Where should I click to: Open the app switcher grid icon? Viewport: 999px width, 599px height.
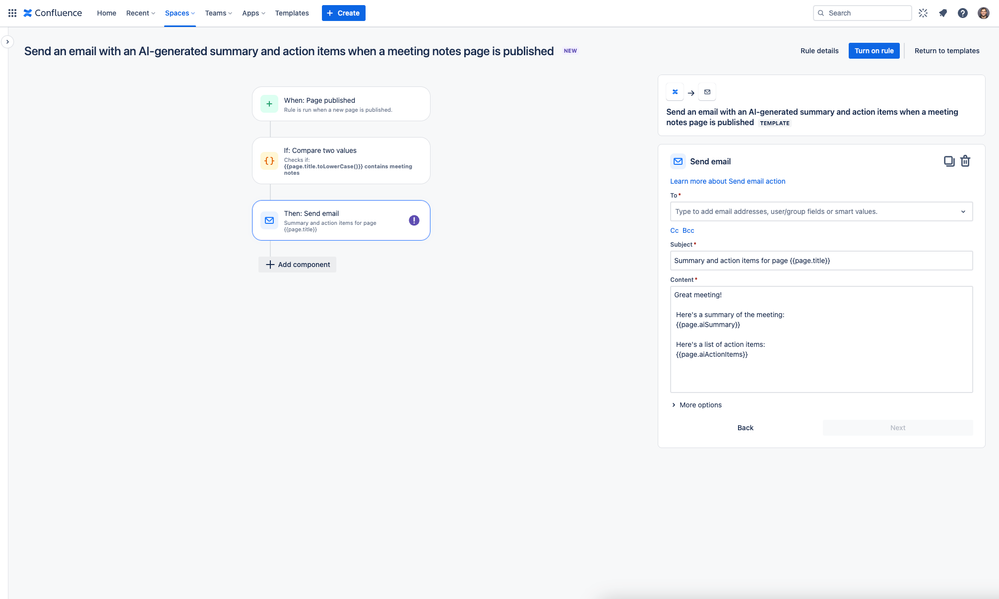(x=12, y=13)
